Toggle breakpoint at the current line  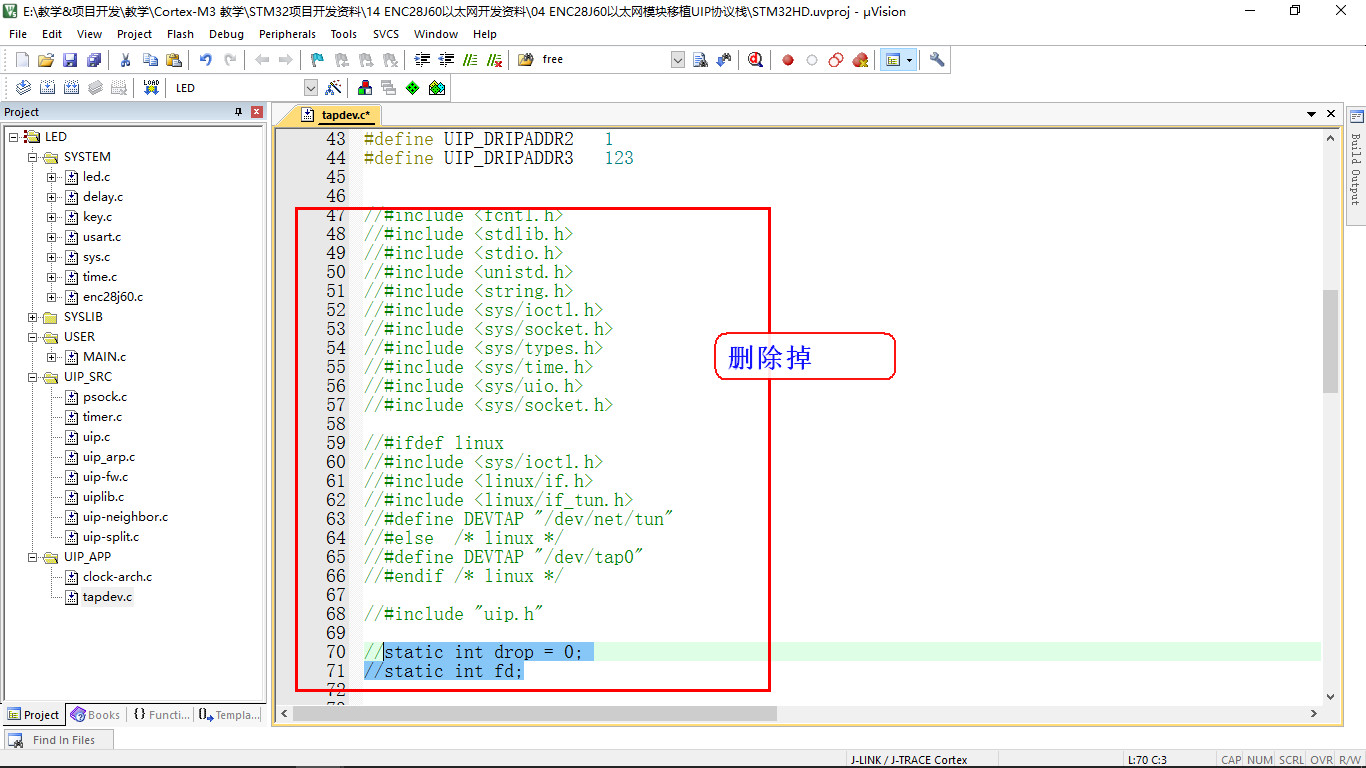tap(787, 59)
